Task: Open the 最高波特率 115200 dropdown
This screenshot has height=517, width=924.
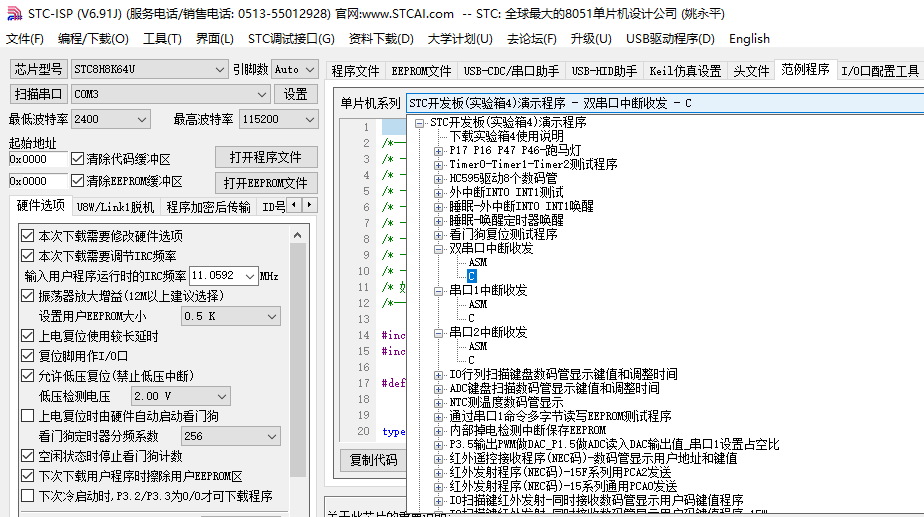Action: 279,119
